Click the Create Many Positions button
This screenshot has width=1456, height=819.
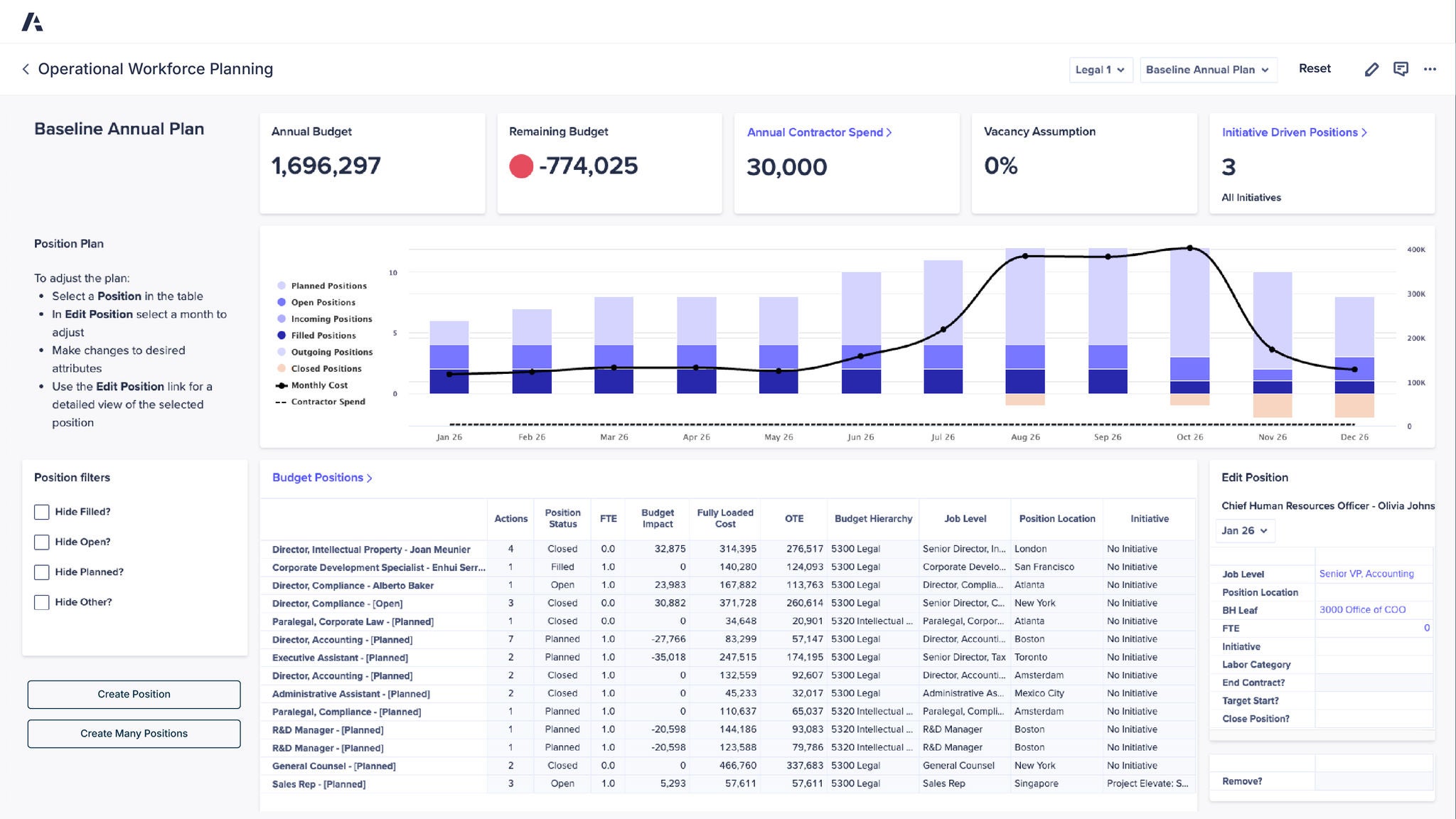[x=134, y=733]
